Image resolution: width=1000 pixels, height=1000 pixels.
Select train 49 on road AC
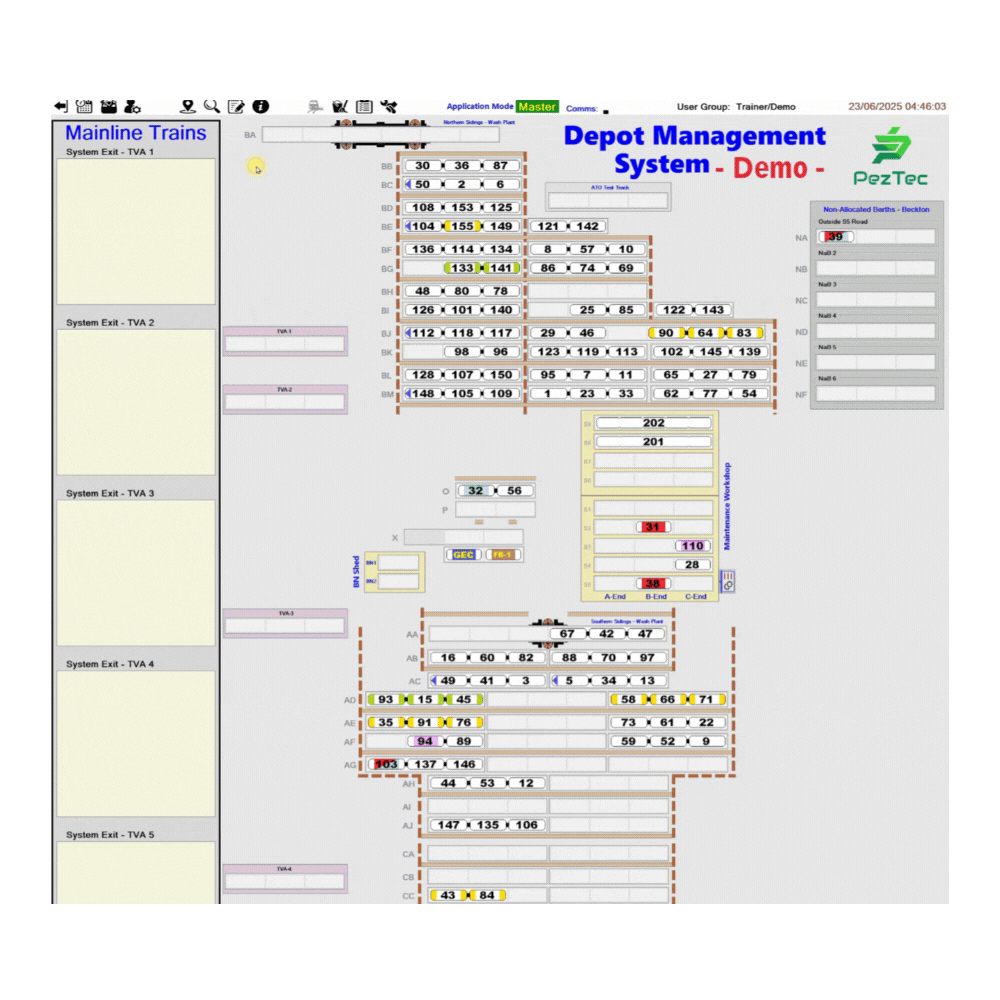448,680
